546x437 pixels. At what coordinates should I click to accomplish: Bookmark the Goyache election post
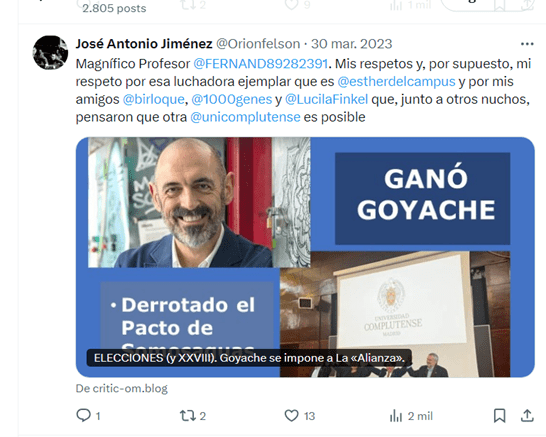click(x=500, y=415)
